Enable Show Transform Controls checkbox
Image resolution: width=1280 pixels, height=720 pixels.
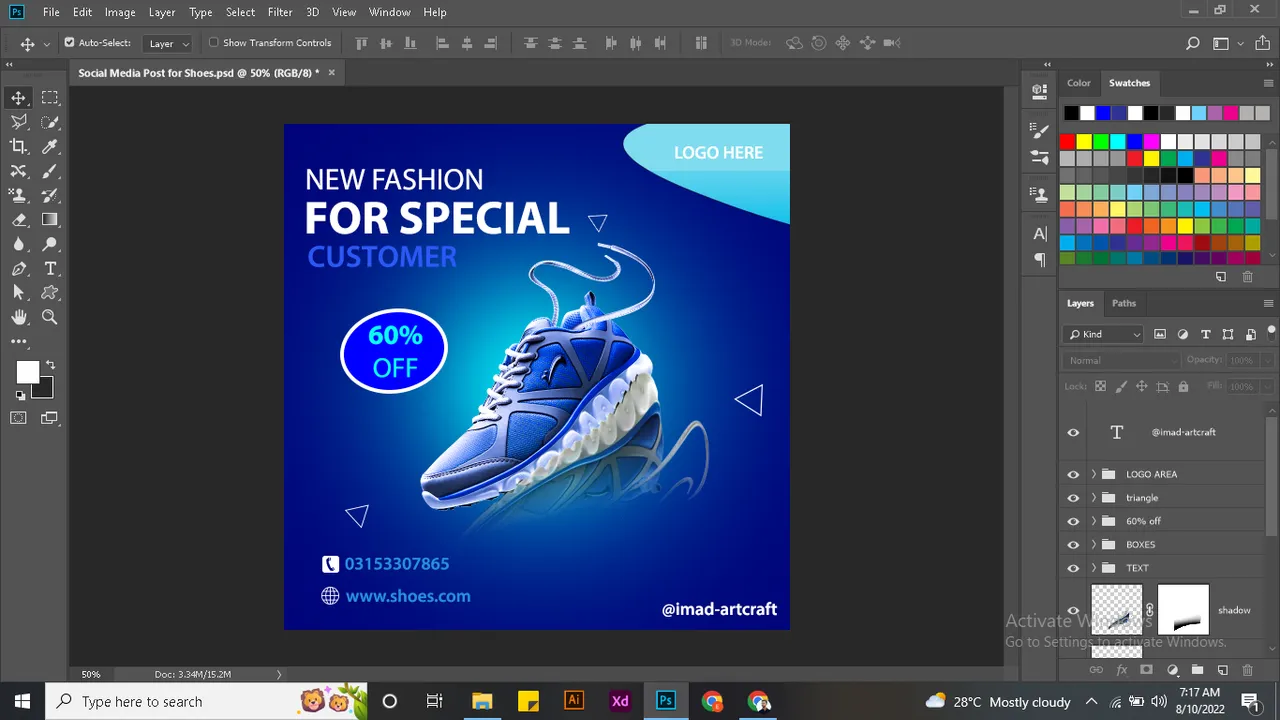tap(213, 43)
